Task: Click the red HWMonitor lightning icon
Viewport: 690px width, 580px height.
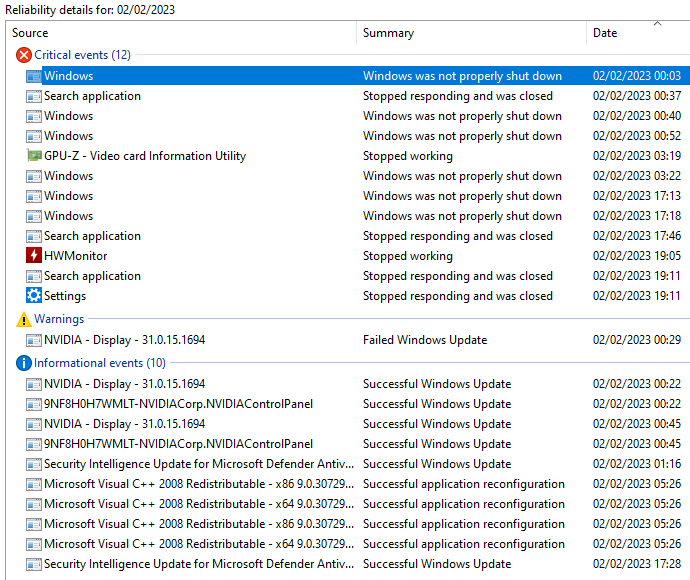Action: [34, 256]
